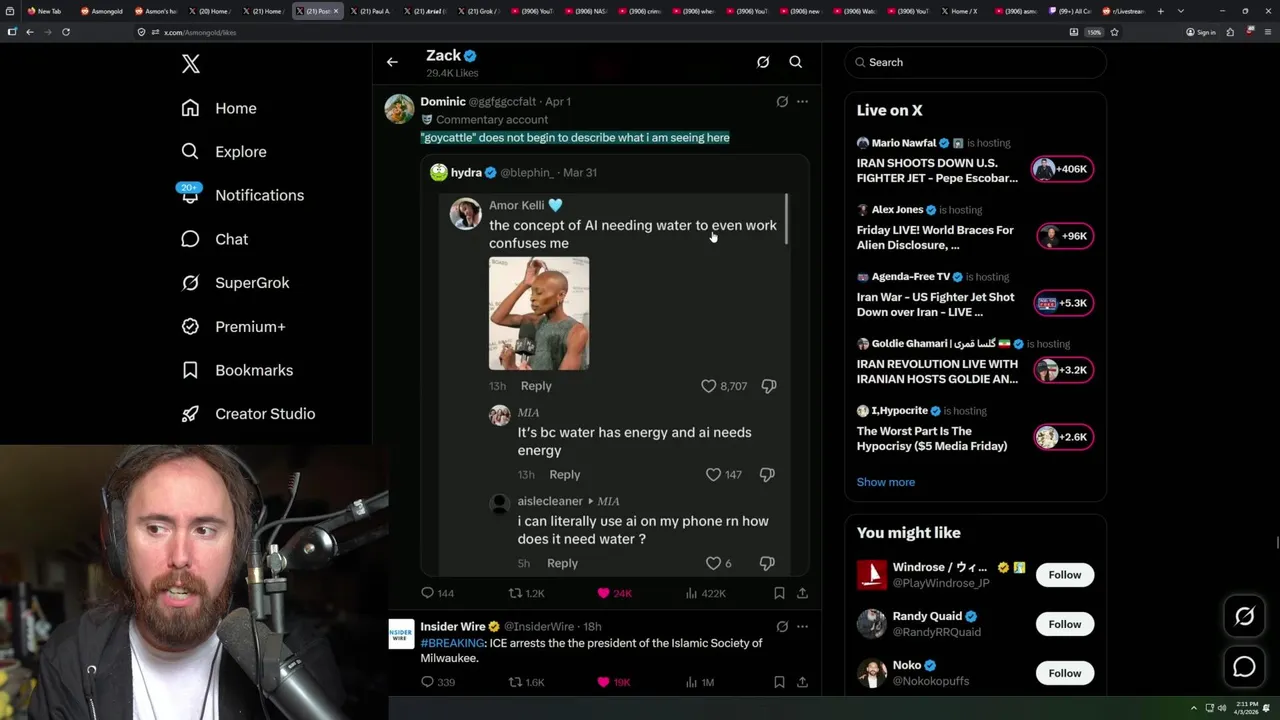This screenshot has height=720, width=1280.
Task: View analytics showing 422K views
Action: point(705,593)
